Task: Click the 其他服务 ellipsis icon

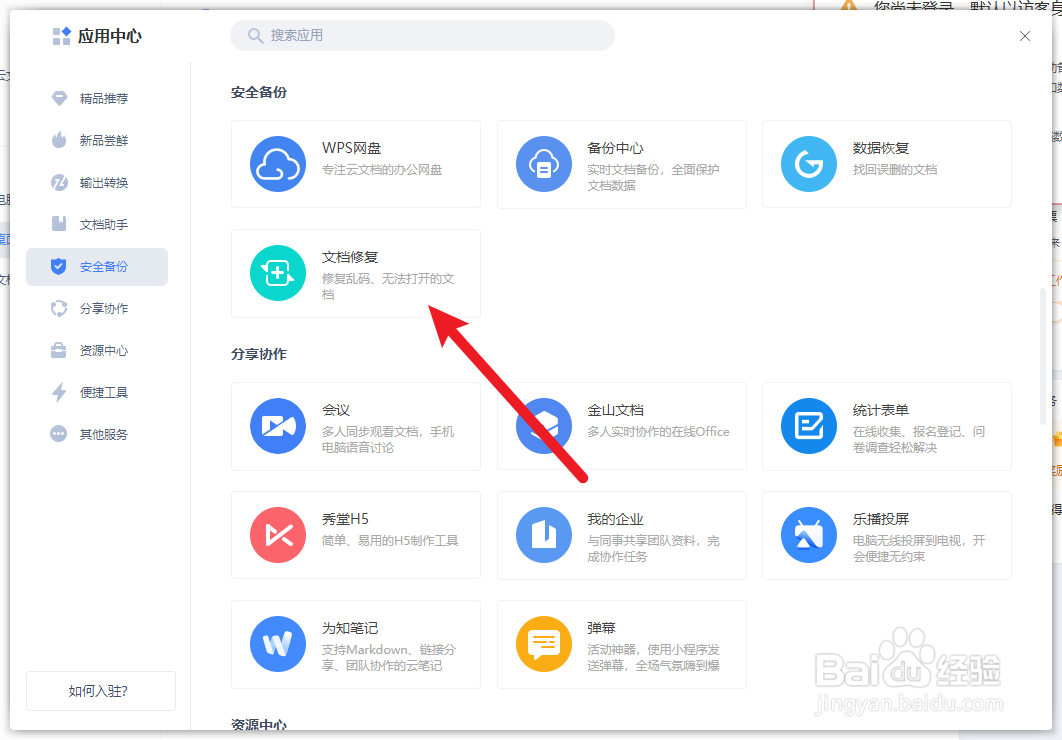Action: [x=60, y=434]
